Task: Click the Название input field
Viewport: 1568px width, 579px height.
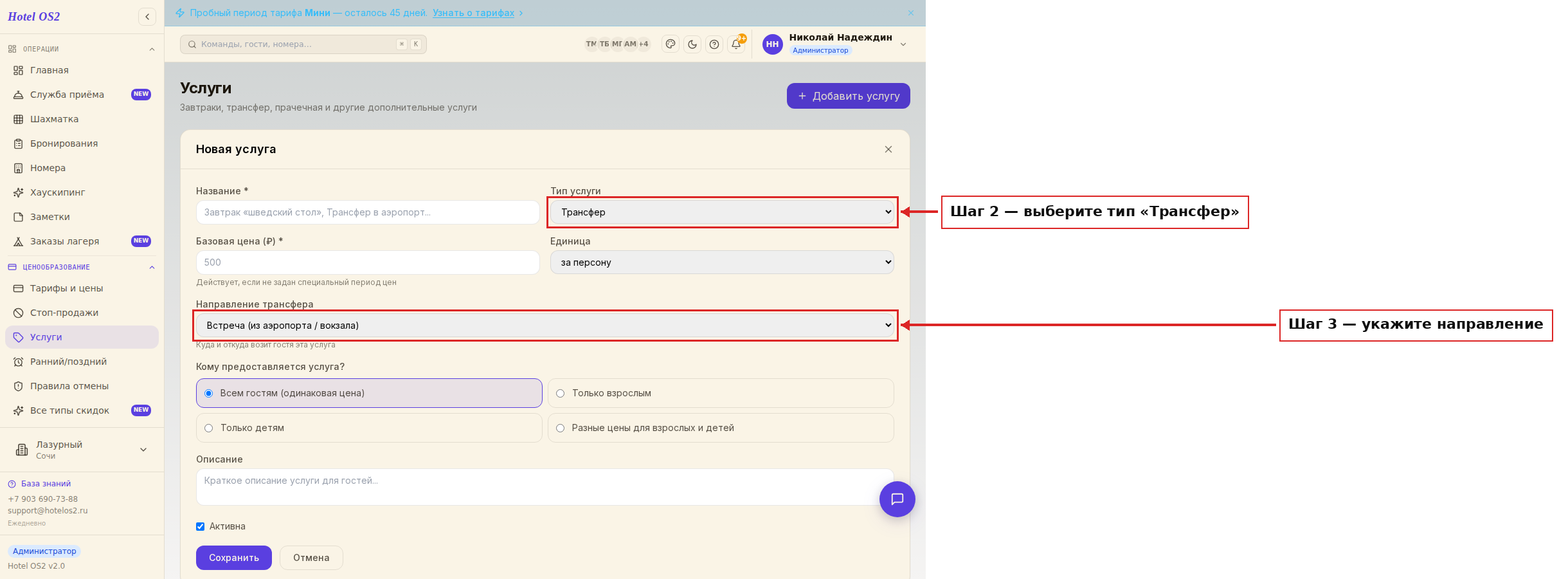Action: 368,212
